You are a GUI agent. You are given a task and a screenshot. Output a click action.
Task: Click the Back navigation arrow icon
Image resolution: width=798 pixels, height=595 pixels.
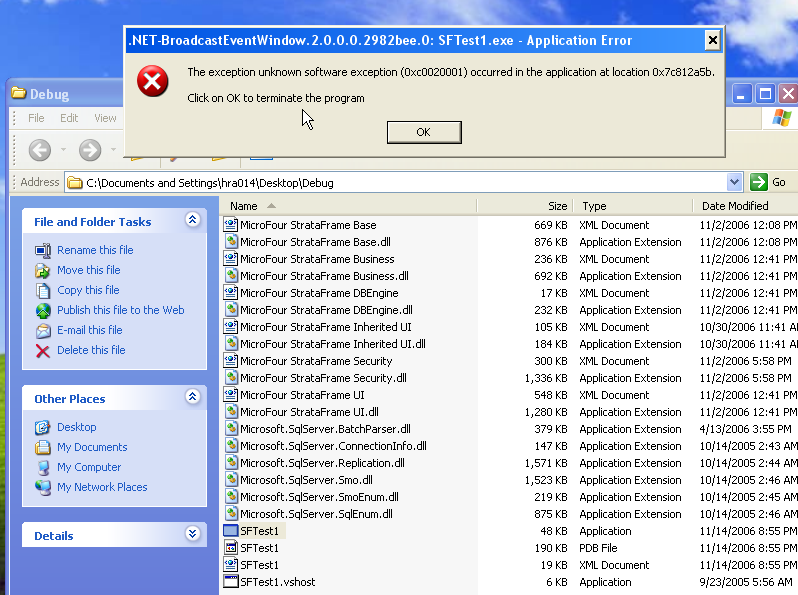pyautogui.click(x=40, y=150)
